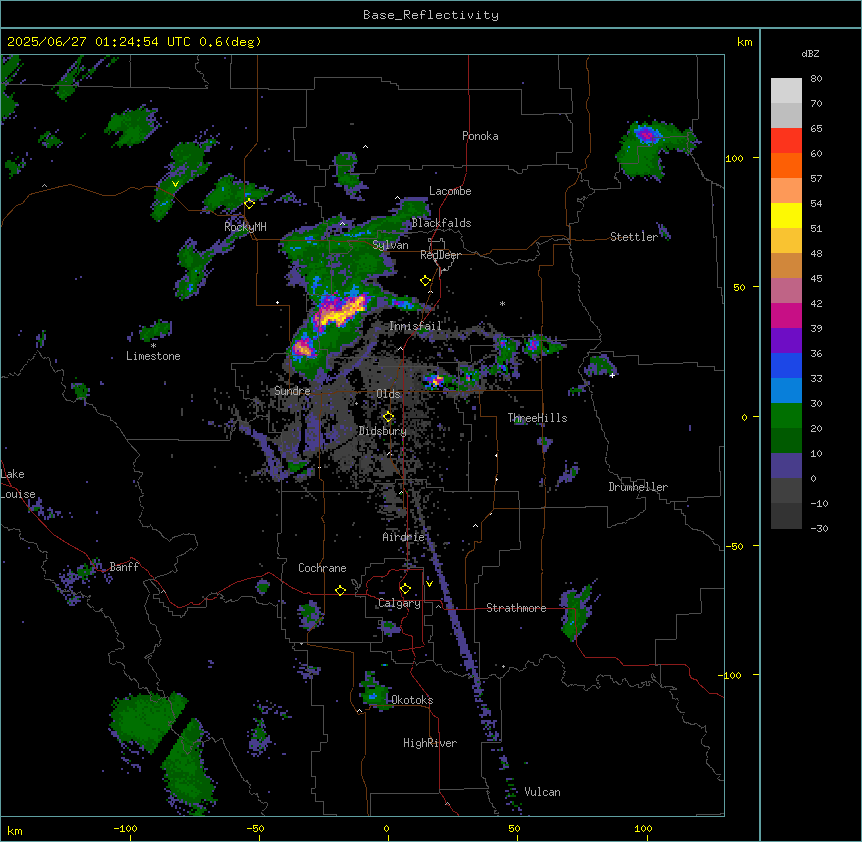862x842 pixels.
Task: Select the Drumheller label
Action: click(x=638, y=487)
